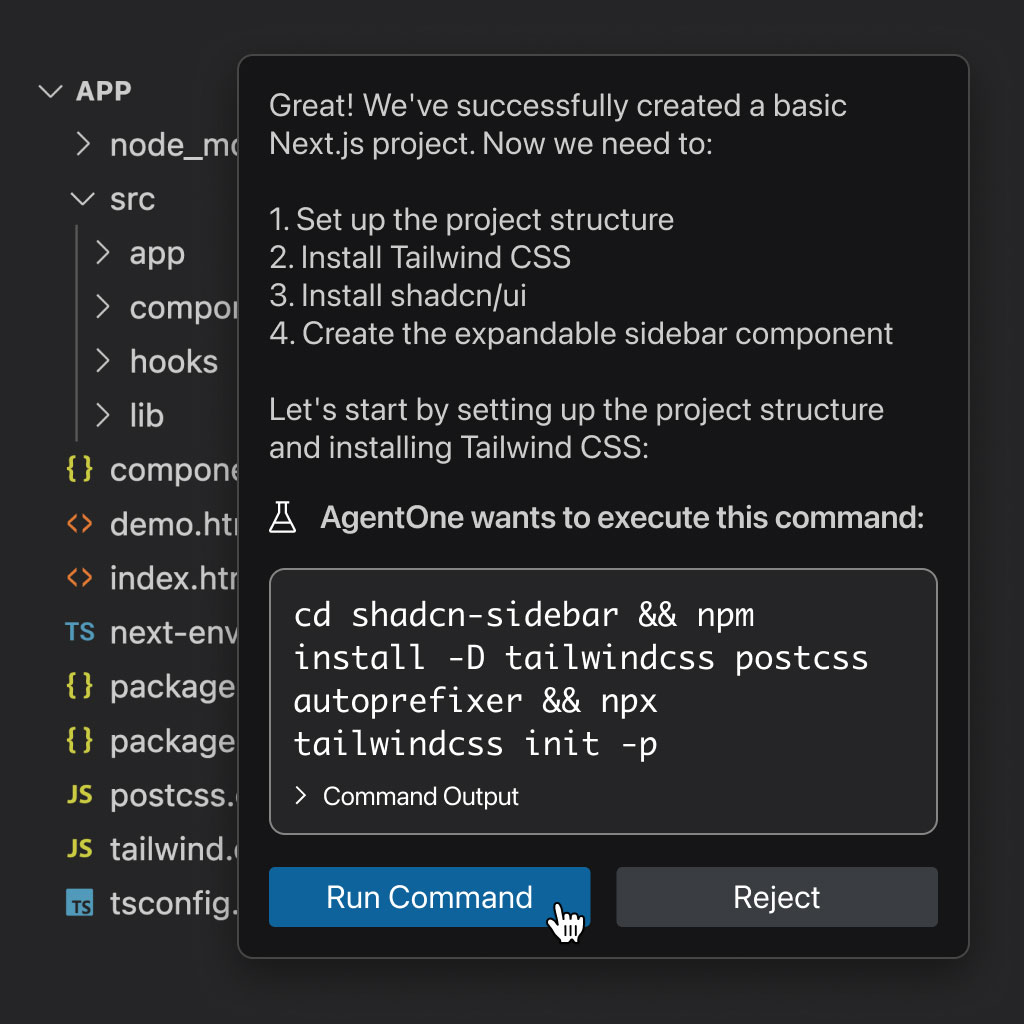Click "AgentOne wants to execute this command:" text
1024x1024 pixels.
pos(622,517)
